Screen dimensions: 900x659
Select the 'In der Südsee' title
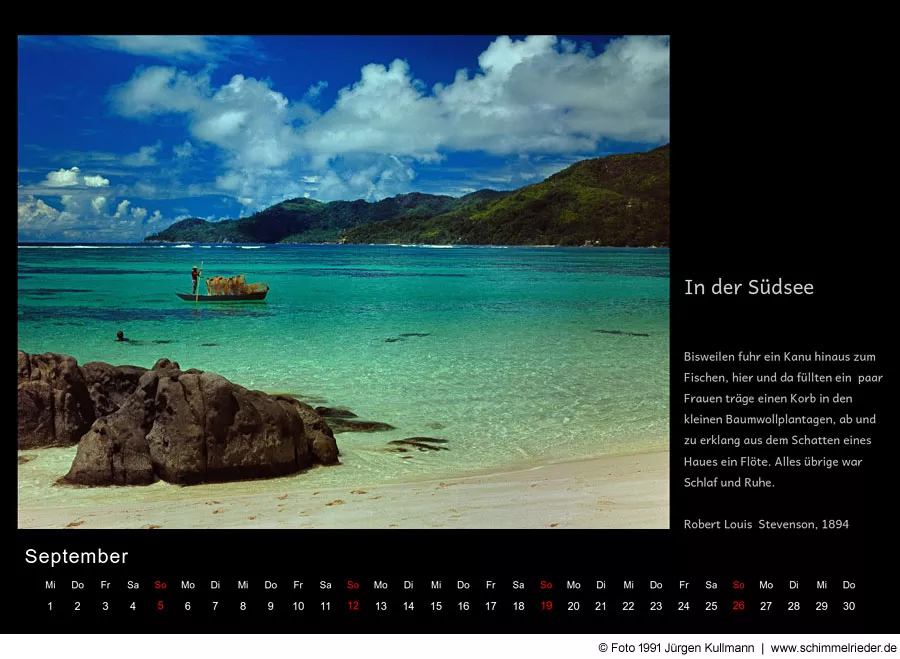click(748, 288)
